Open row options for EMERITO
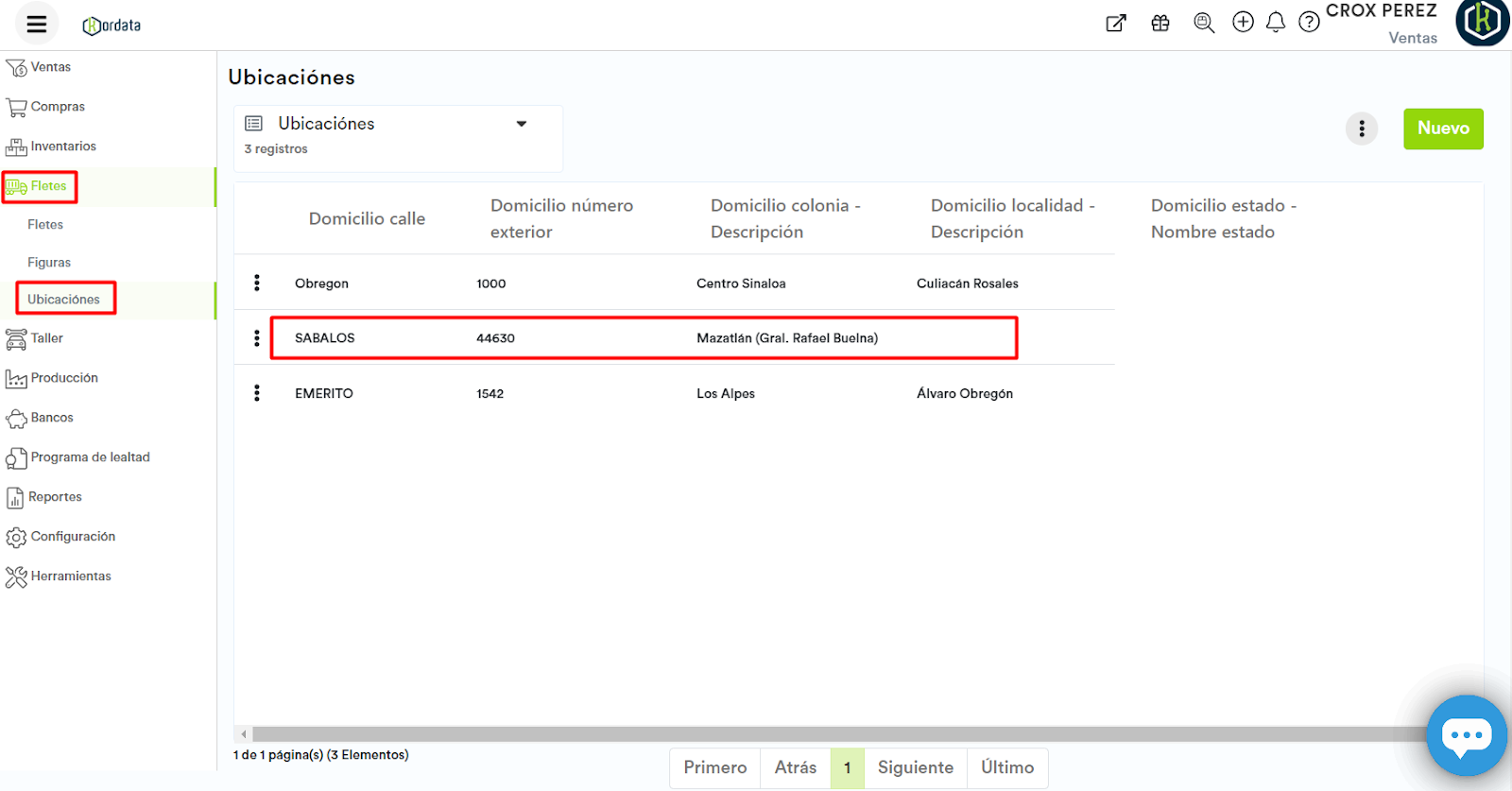The height and width of the screenshot is (791, 1512). (257, 393)
